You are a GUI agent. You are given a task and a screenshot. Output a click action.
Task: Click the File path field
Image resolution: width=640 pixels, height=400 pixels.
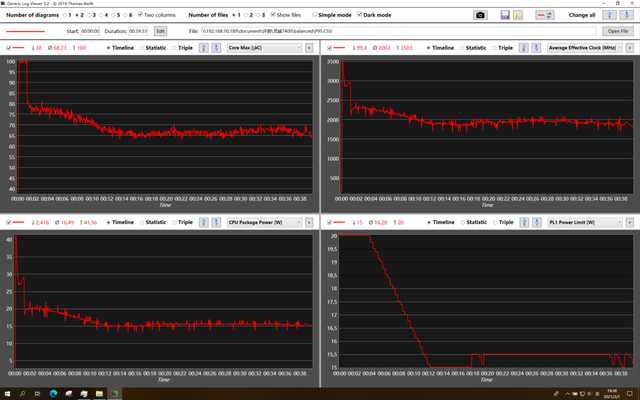coord(398,31)
